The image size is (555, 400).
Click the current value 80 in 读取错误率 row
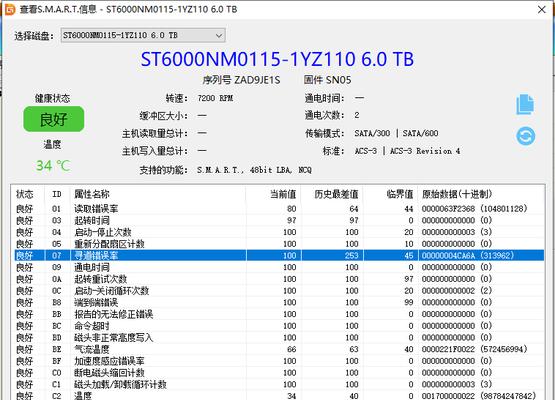click(292, 209)
